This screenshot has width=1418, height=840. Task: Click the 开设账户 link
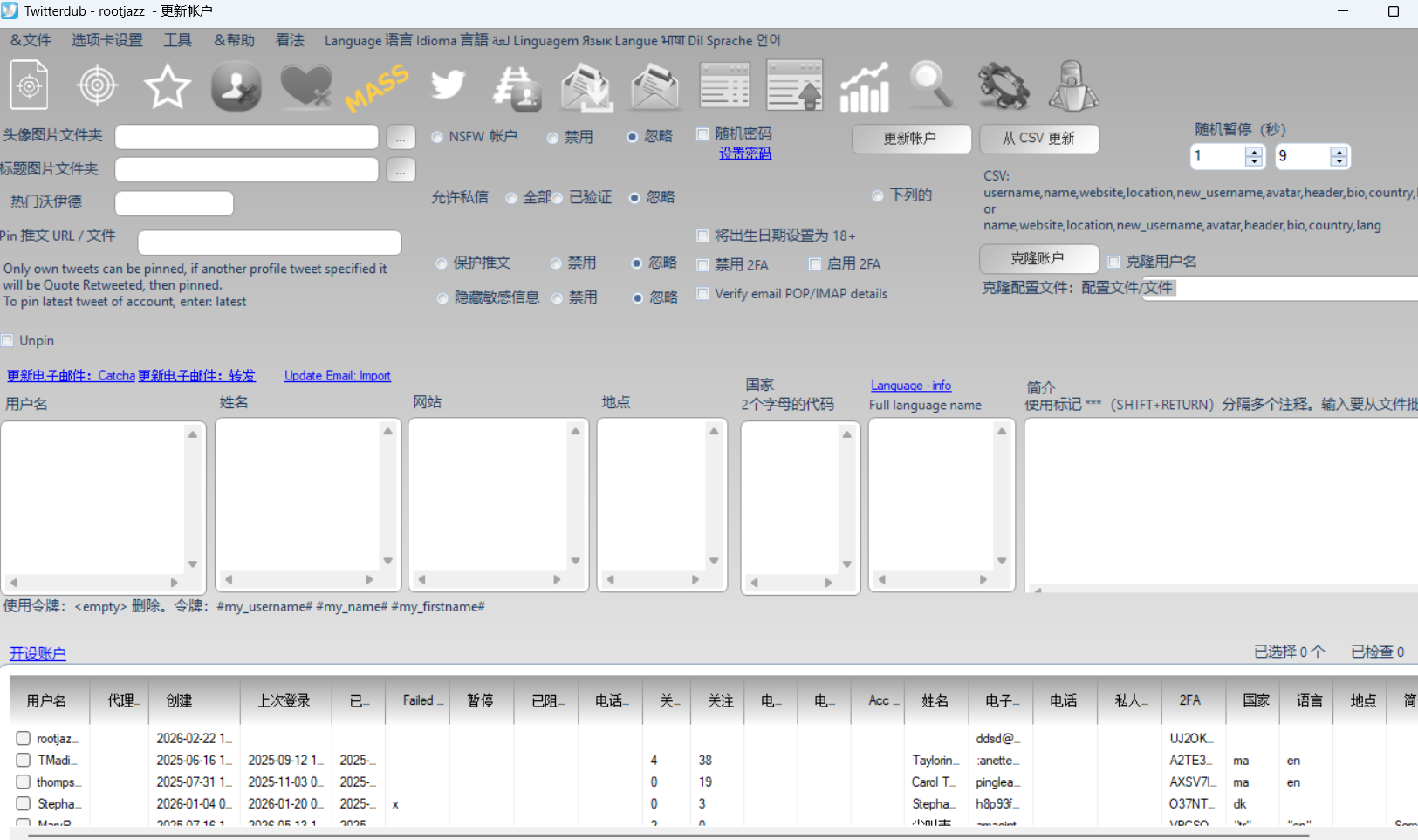38,653
